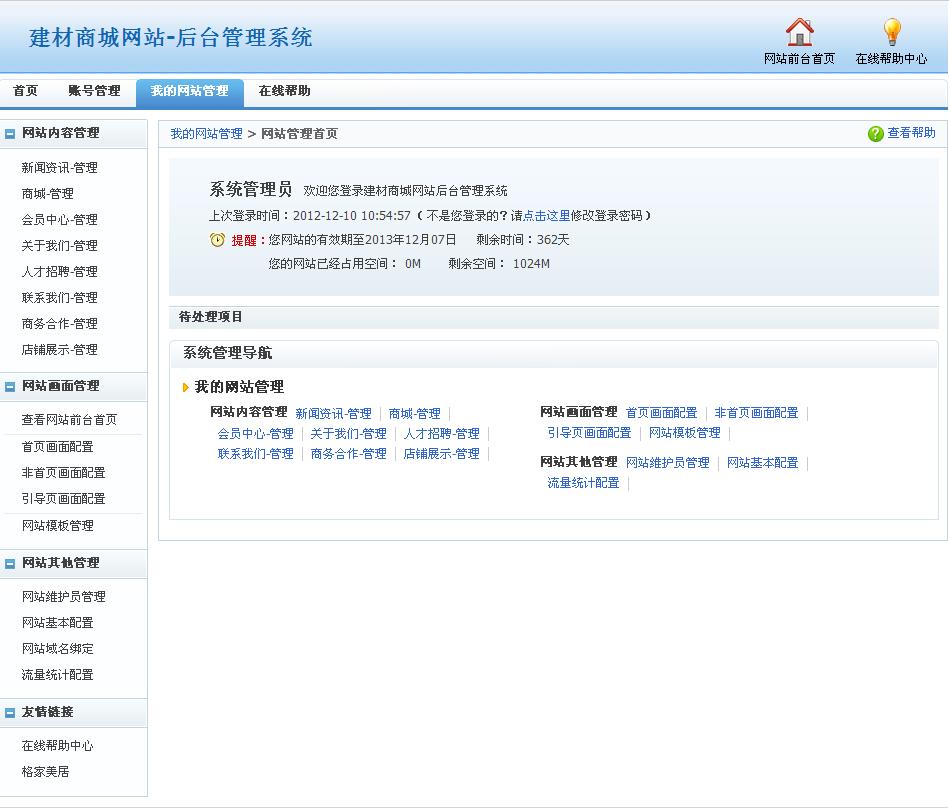Open 人才招聘-管理 in the sidebar
Viewport: 949px width, 808px height.
[59, 272]
